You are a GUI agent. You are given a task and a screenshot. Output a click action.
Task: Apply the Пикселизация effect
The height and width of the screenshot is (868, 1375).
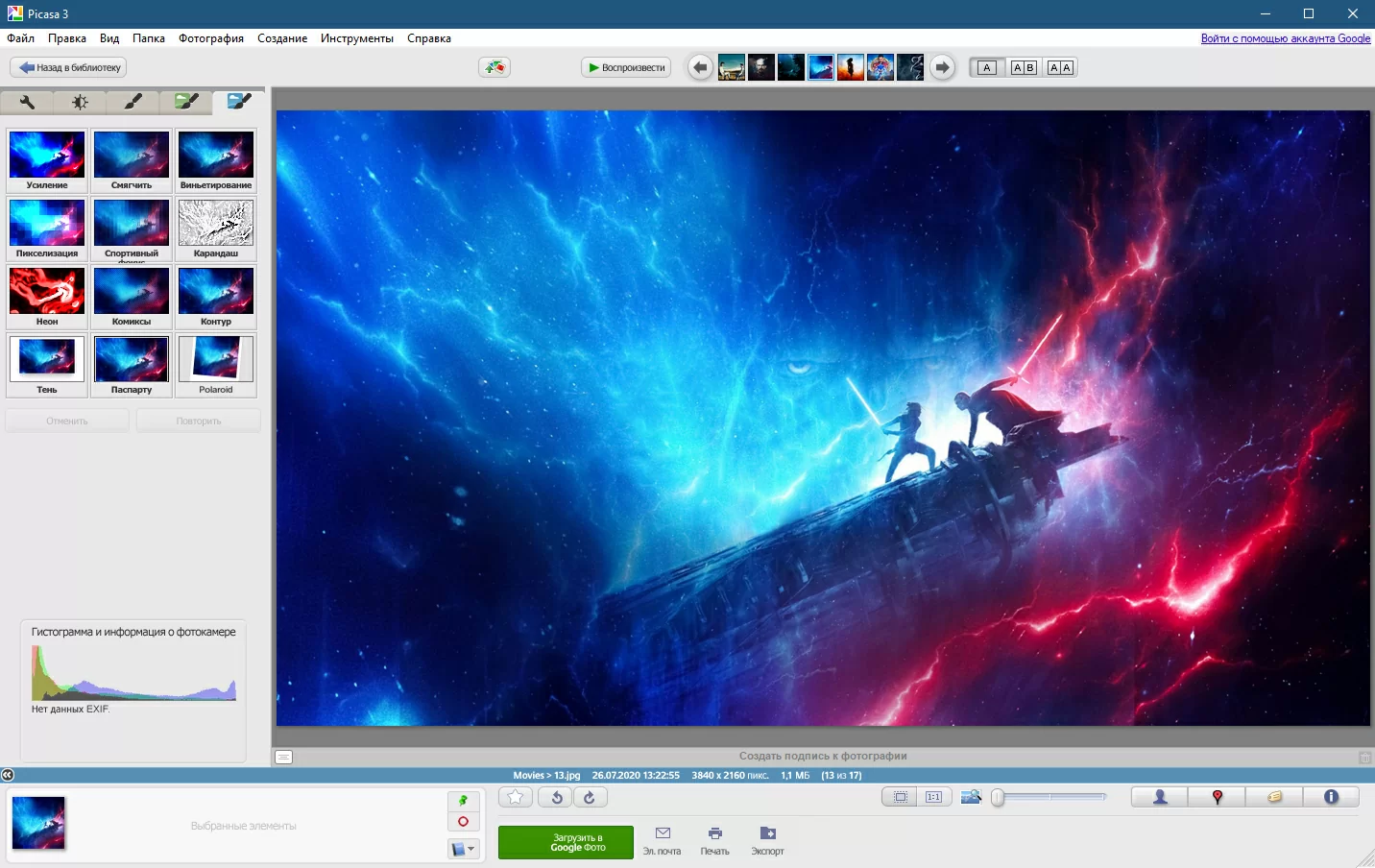tap(47, 229)
